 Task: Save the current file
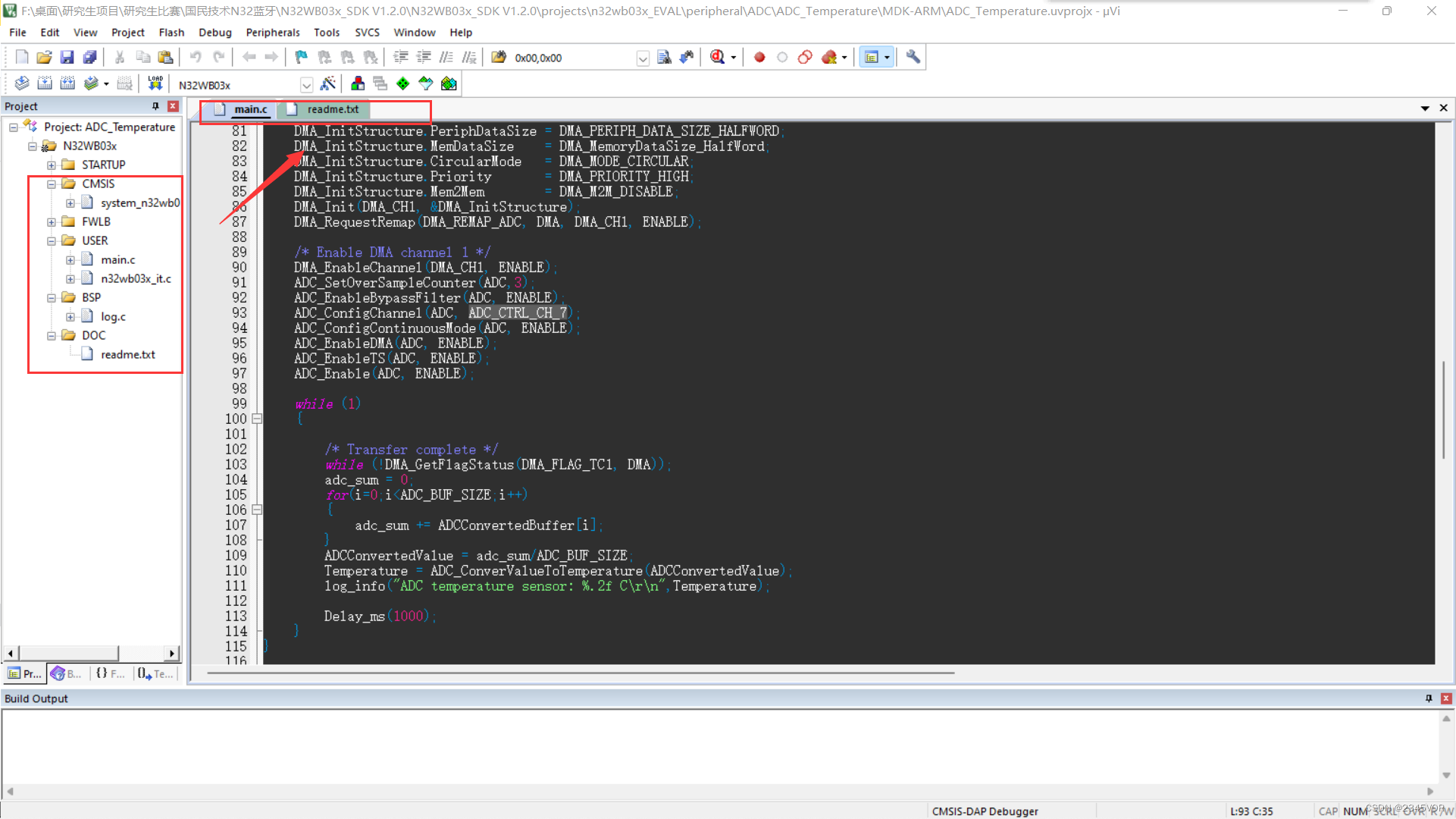coord(67,57)
